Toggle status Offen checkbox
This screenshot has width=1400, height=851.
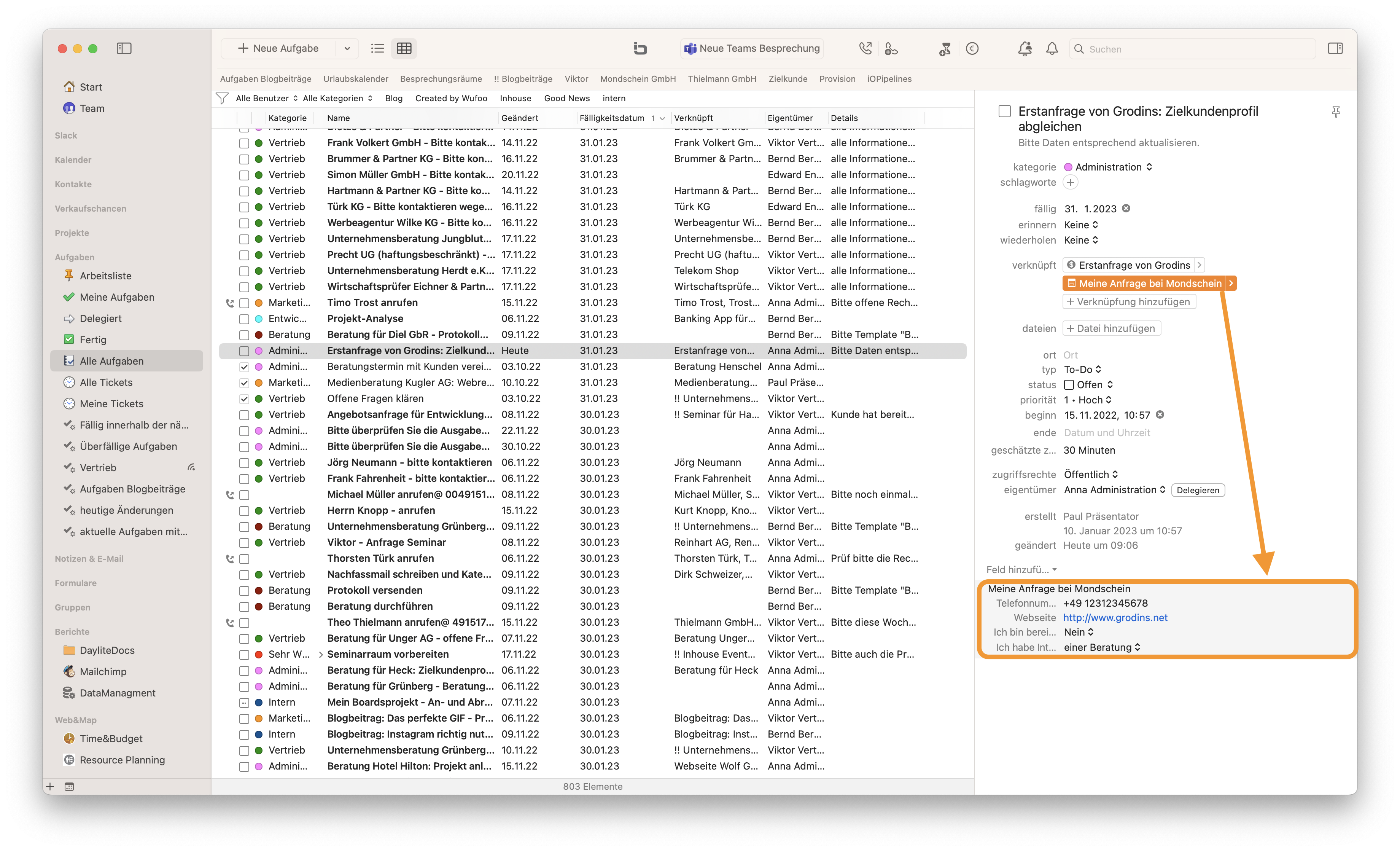(1069, 385)
